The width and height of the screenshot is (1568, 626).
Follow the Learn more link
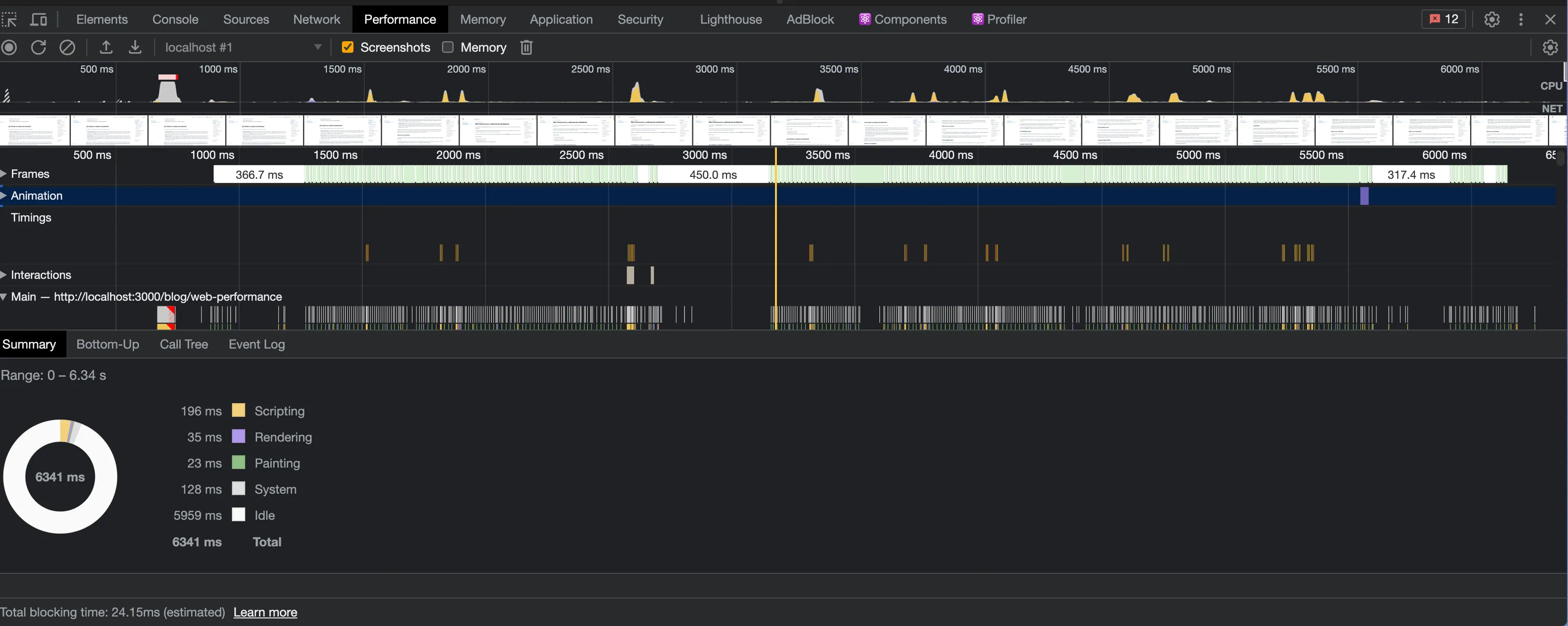(266, 613)
